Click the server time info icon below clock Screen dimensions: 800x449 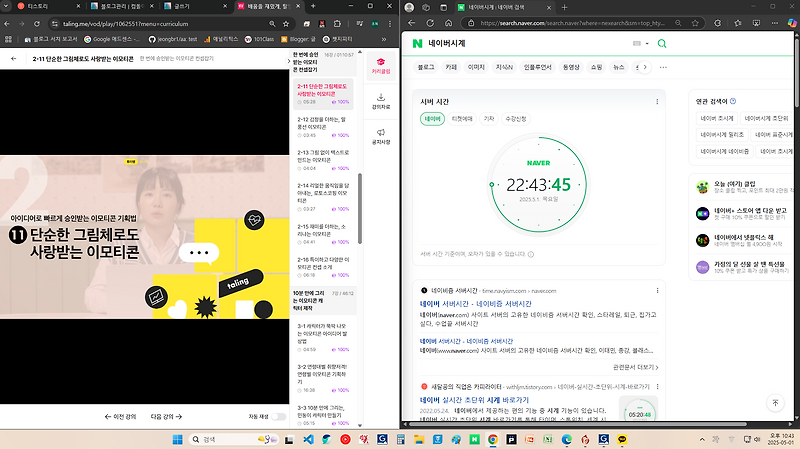(x=531, y=254)
